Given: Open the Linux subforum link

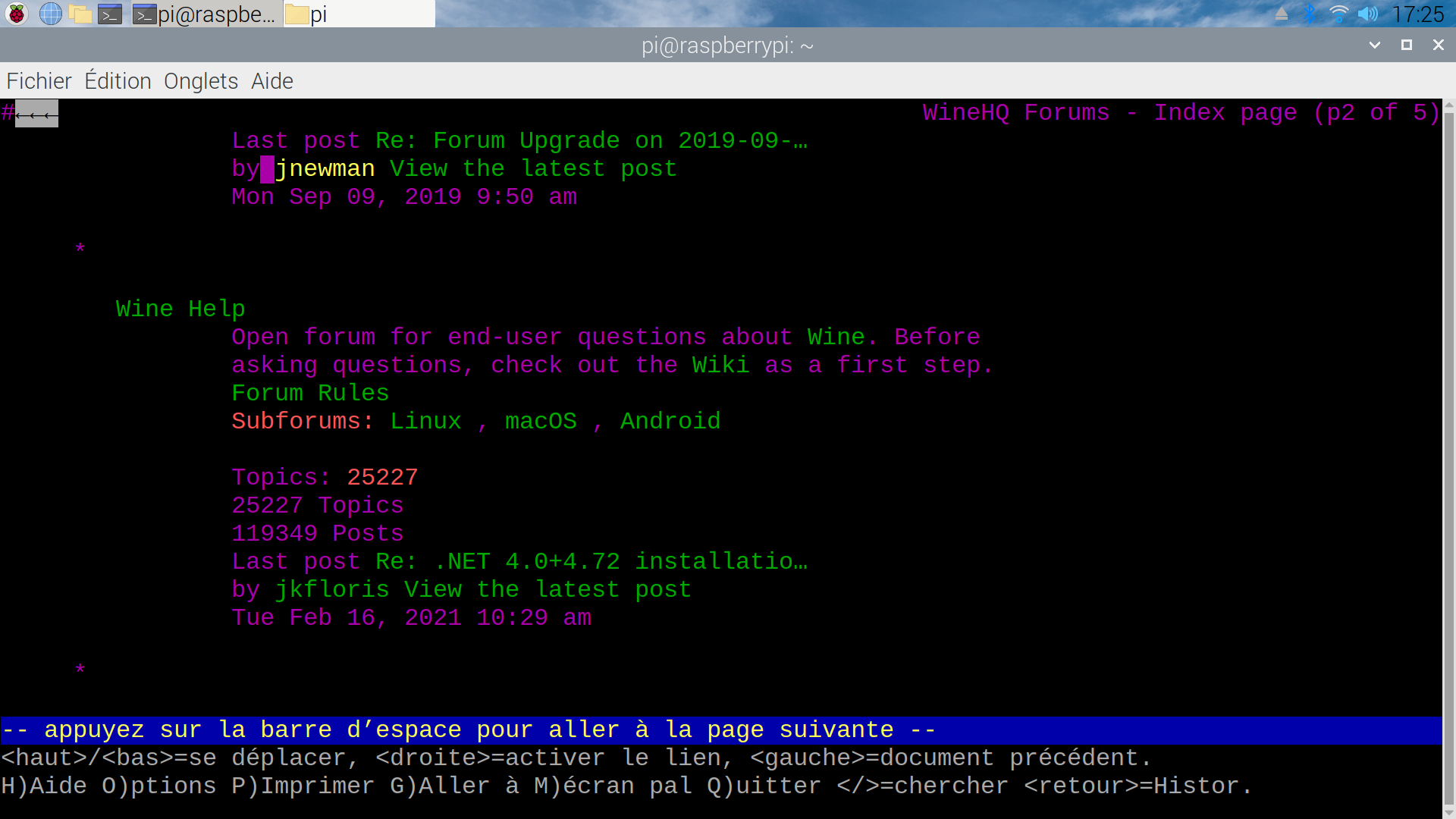Looking at the screenshot, I should tap(425, 421).
